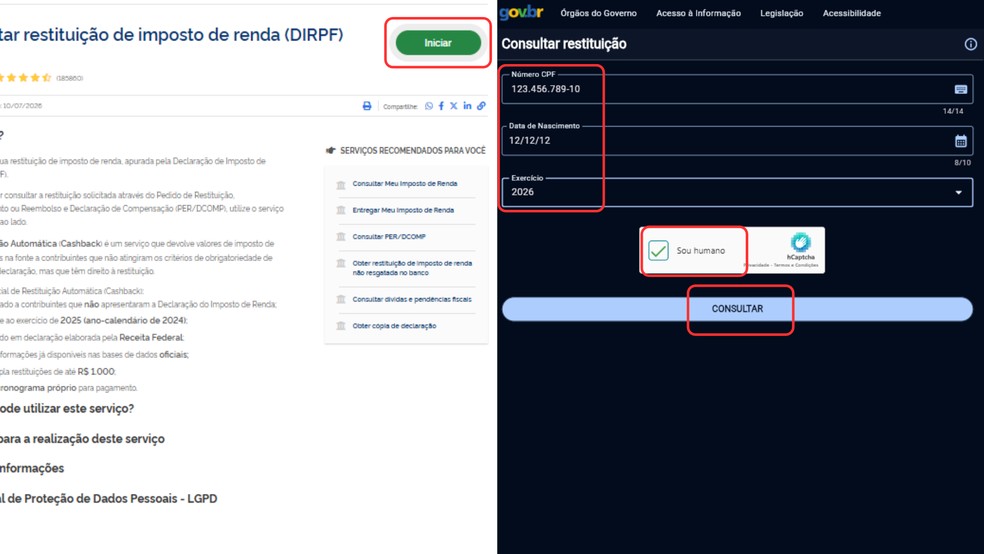Click the icon beside Entregar Meu Imposto de Renda
This screenshot has width=984, height=554.
click(x=341, y=210)
